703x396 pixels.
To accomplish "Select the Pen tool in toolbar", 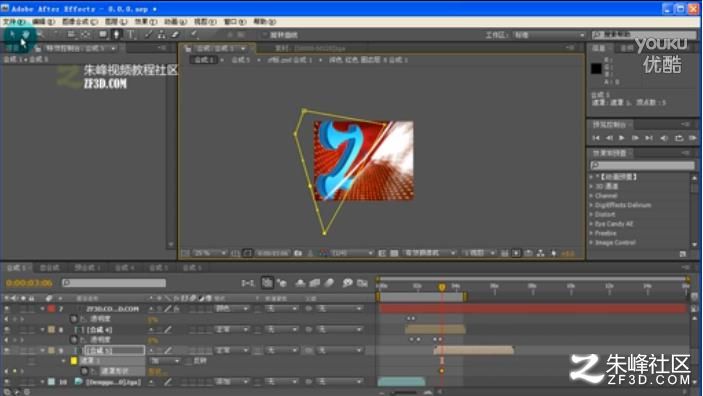I will pos(117,35).
